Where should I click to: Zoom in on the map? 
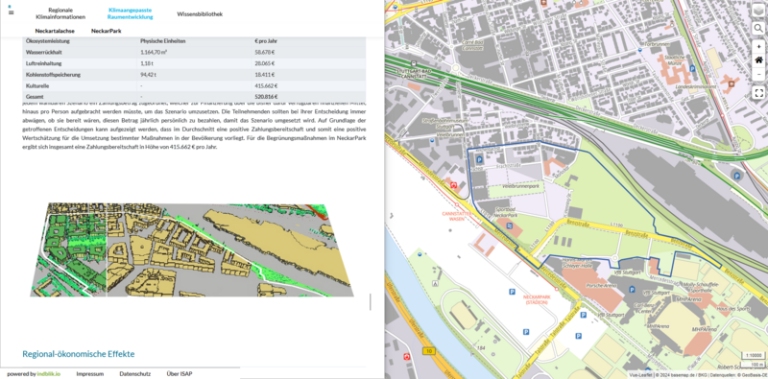(758, 47)
